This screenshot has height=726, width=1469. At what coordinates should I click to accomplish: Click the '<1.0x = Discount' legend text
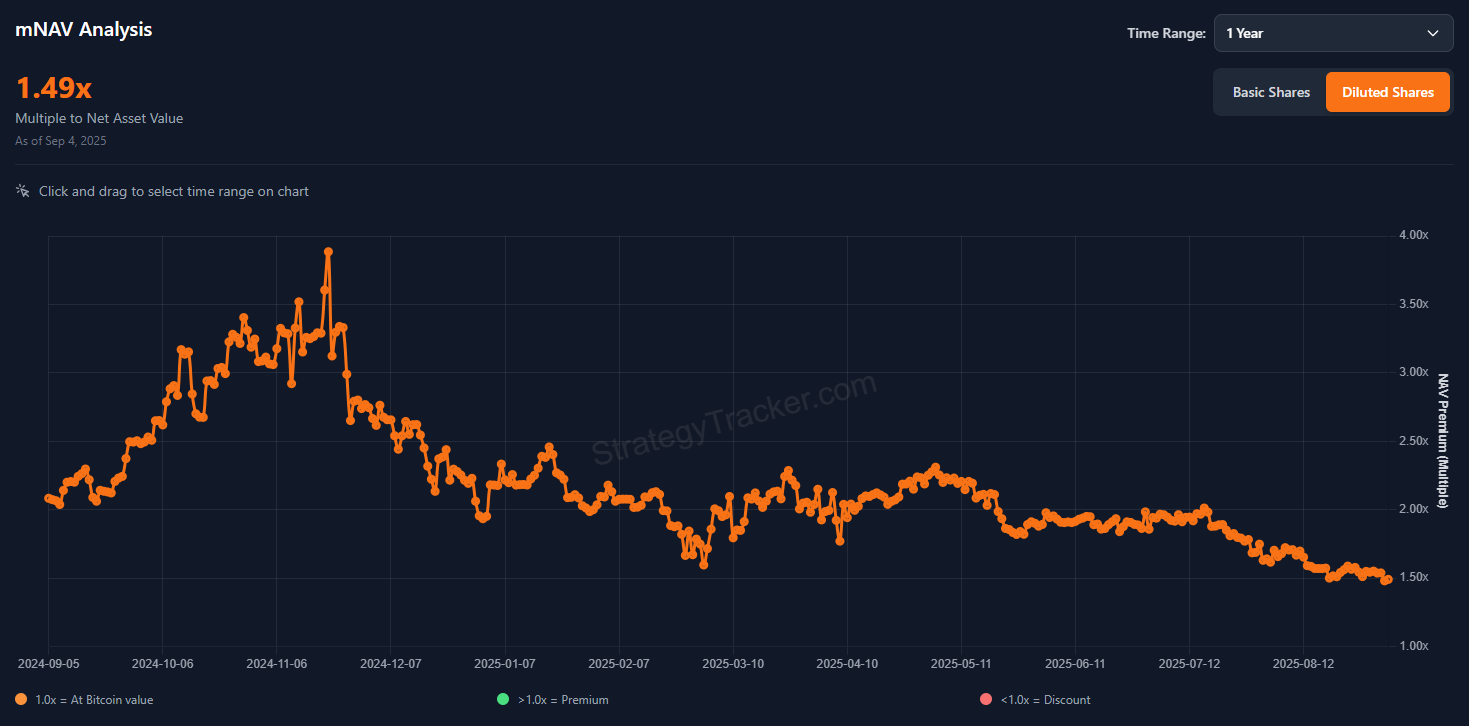pyautogui.click(x=1045, y=700)
